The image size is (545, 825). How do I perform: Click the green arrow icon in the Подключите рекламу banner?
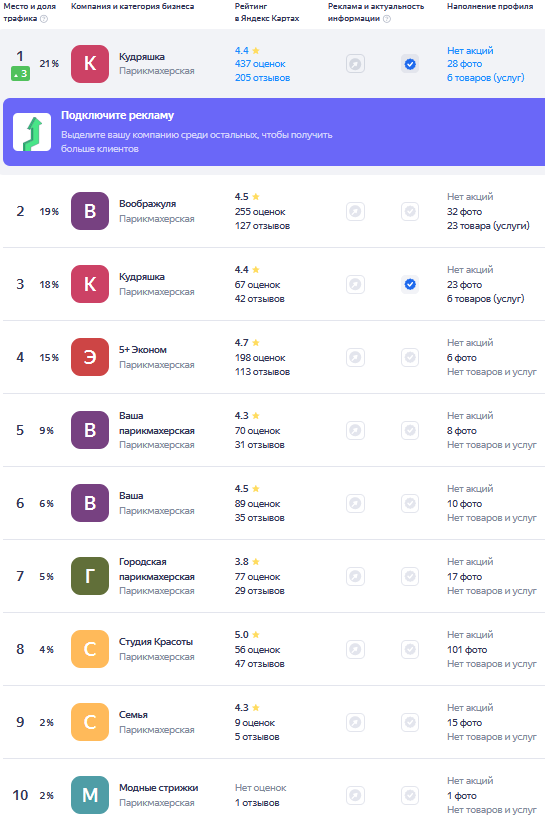32,132
